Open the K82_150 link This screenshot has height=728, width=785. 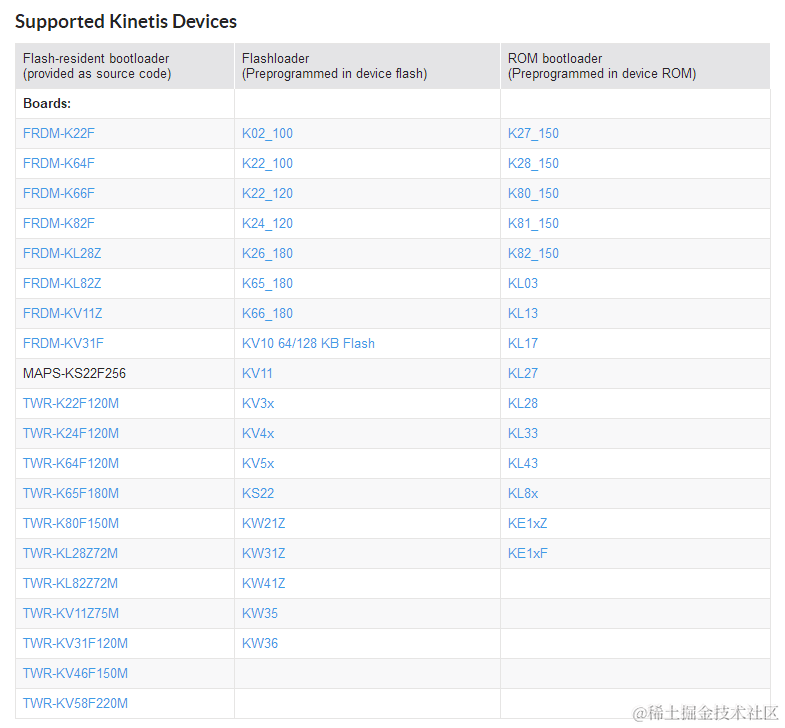pyautogui.click(x=533, y=254)
